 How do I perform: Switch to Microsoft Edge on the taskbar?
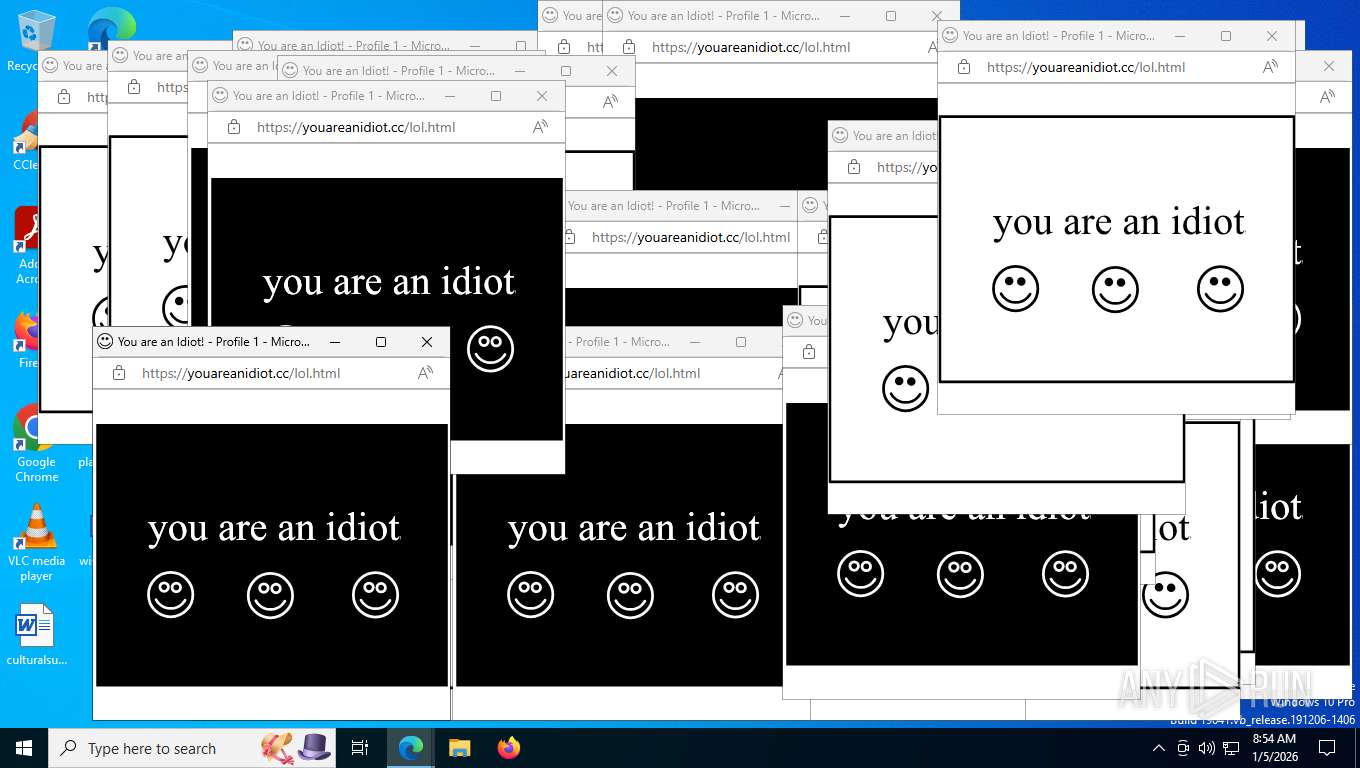(411, 748)
